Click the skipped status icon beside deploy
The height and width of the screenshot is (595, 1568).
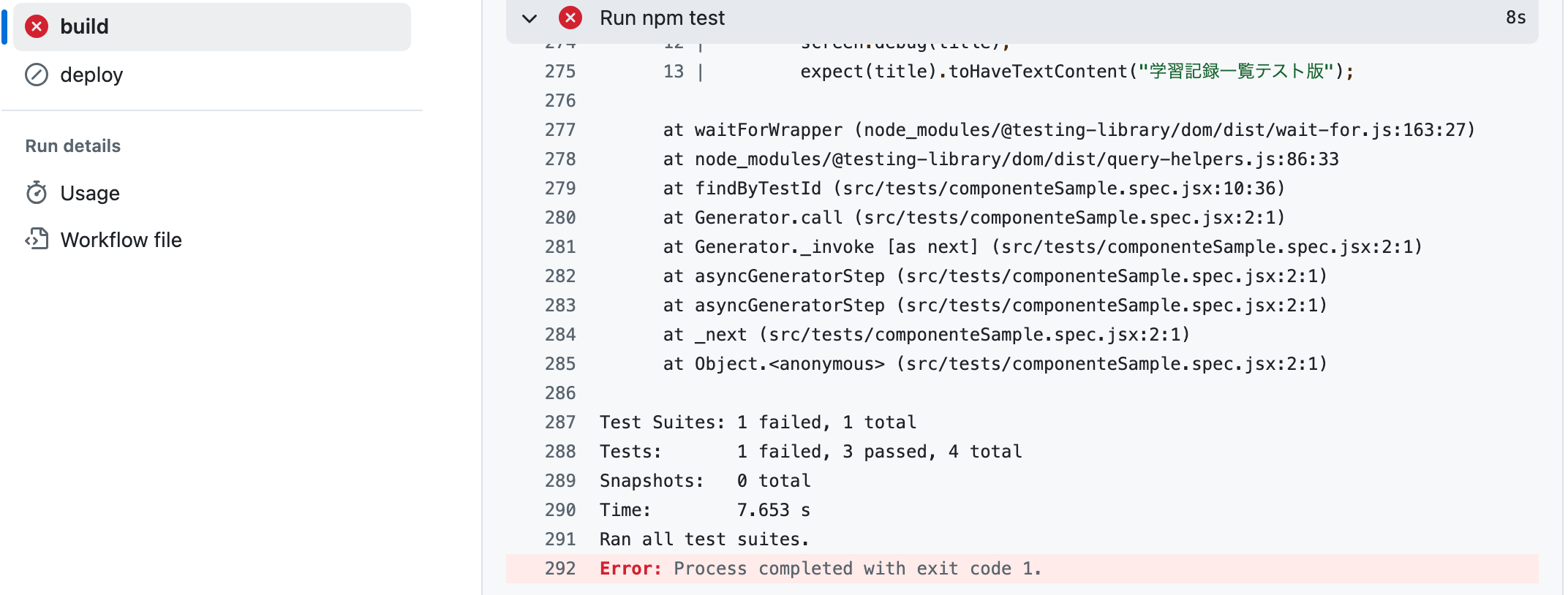37,75
